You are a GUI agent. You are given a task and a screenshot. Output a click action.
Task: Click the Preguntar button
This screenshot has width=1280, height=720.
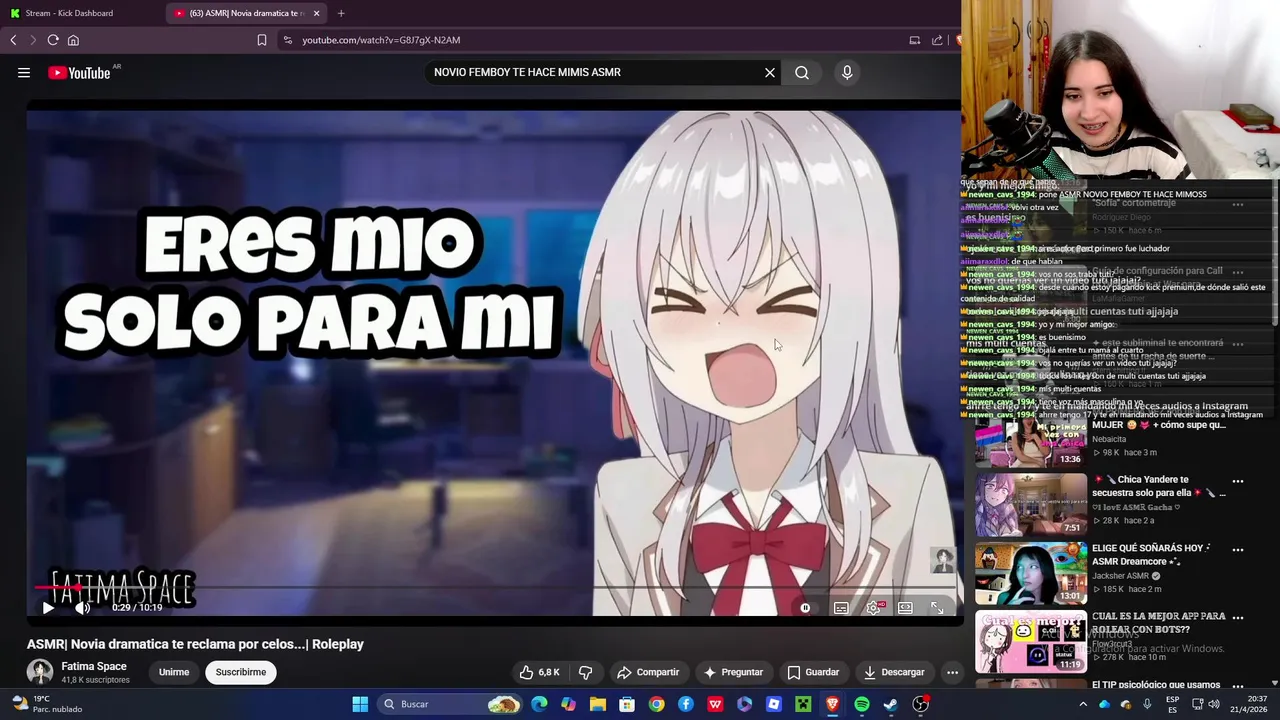pyautogui.click(x=733, y=672)
